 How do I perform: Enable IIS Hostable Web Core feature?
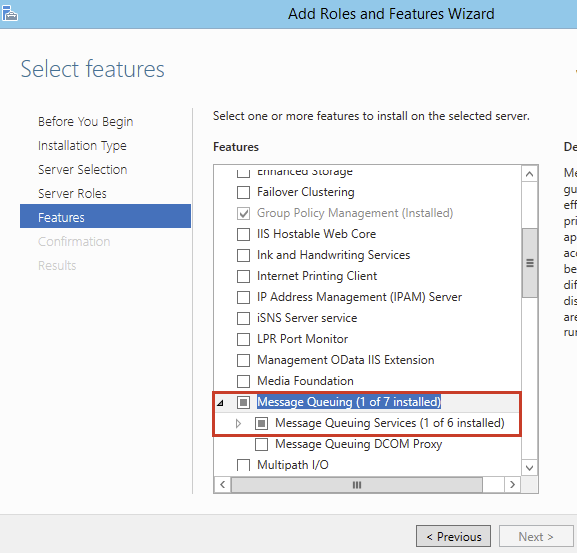click(x=243, y=234)
